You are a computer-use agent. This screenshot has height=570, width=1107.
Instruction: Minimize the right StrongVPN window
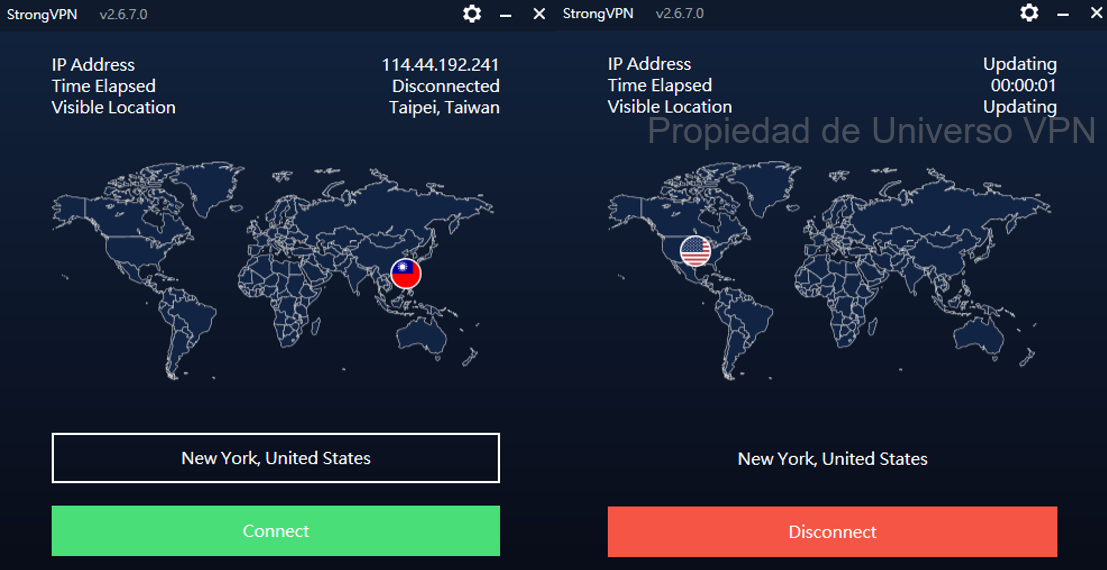pos(1063,14)
